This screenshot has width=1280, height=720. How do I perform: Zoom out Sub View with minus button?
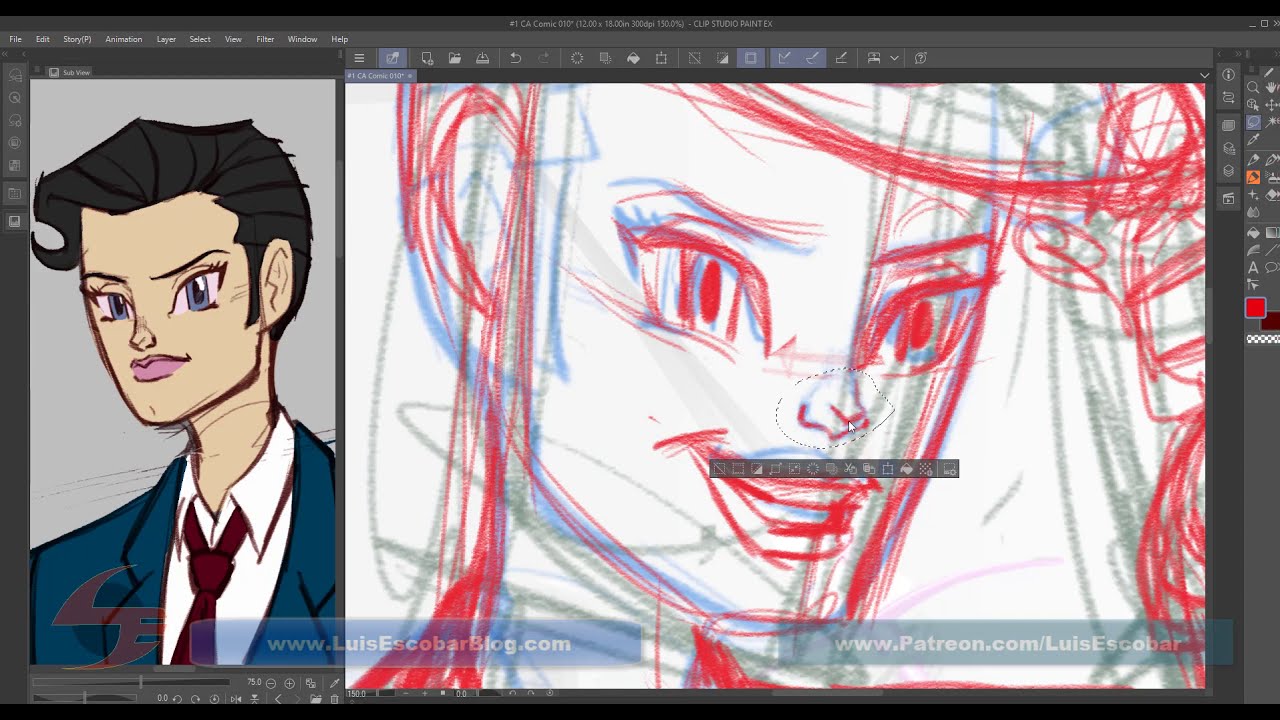pyautogui.click(x=271, y=683)
